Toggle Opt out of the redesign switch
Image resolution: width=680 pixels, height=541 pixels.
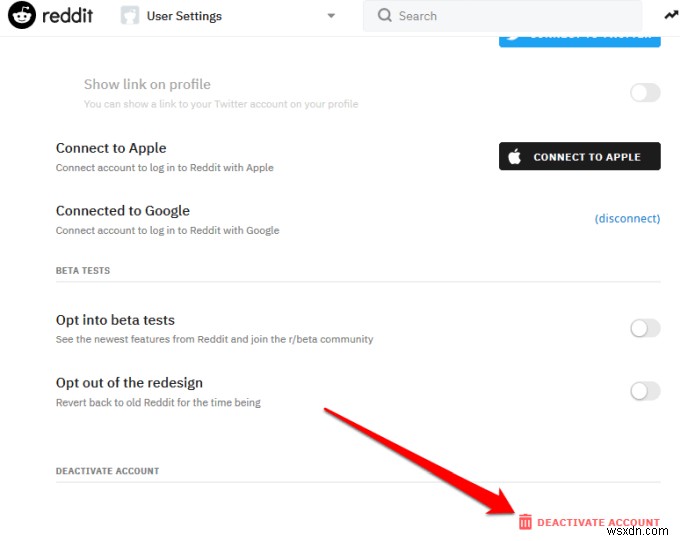click(645, 391)
